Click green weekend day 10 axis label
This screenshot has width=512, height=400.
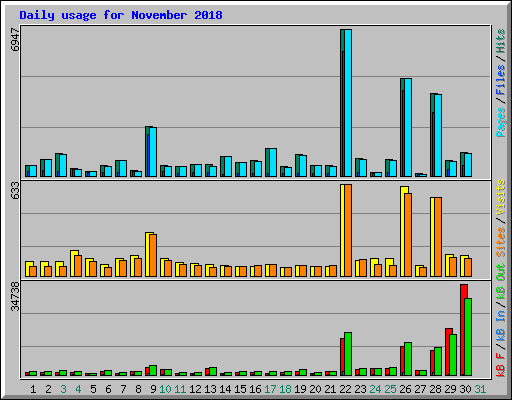pos(165,389)
